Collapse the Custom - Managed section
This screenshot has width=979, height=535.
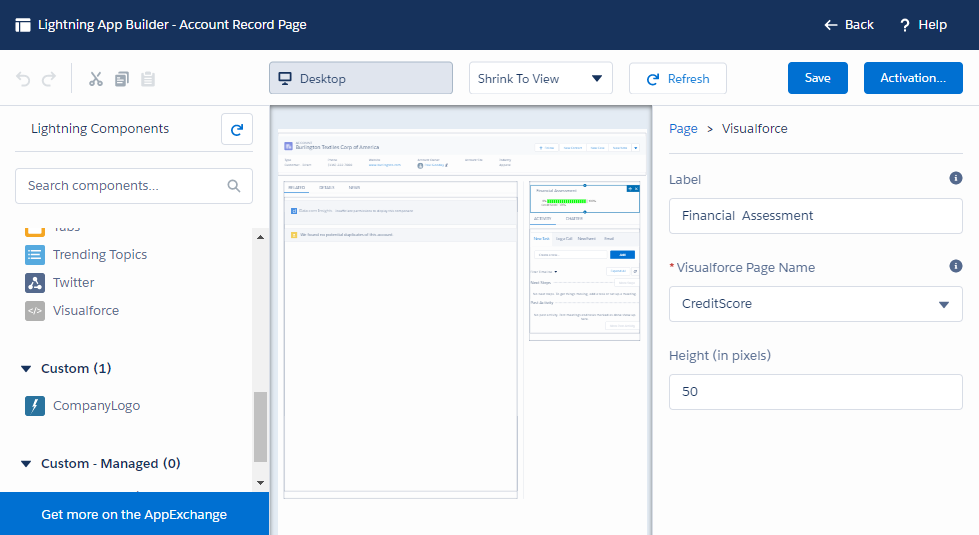coord(26,464)
